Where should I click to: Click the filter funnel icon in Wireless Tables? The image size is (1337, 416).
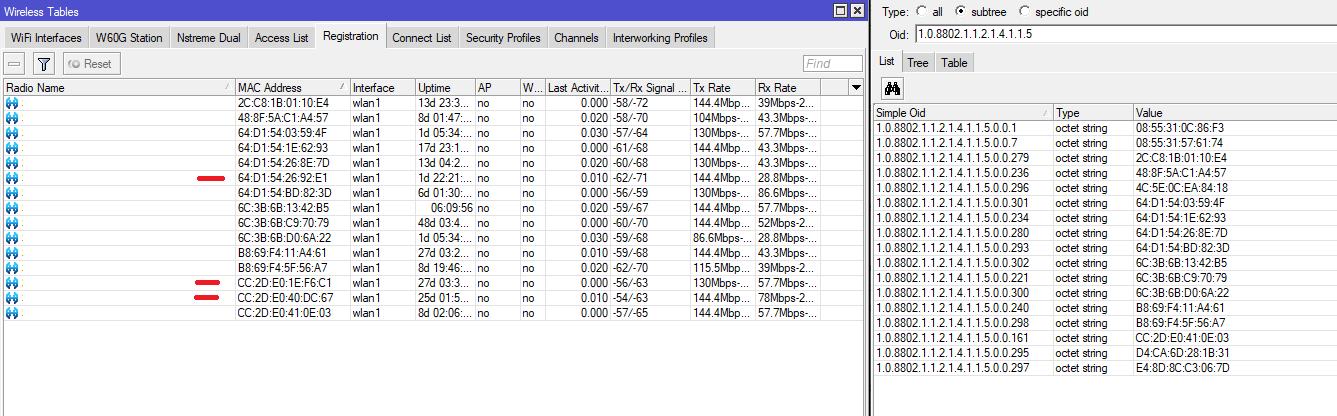pyautogui.click(x=43, y=63)
